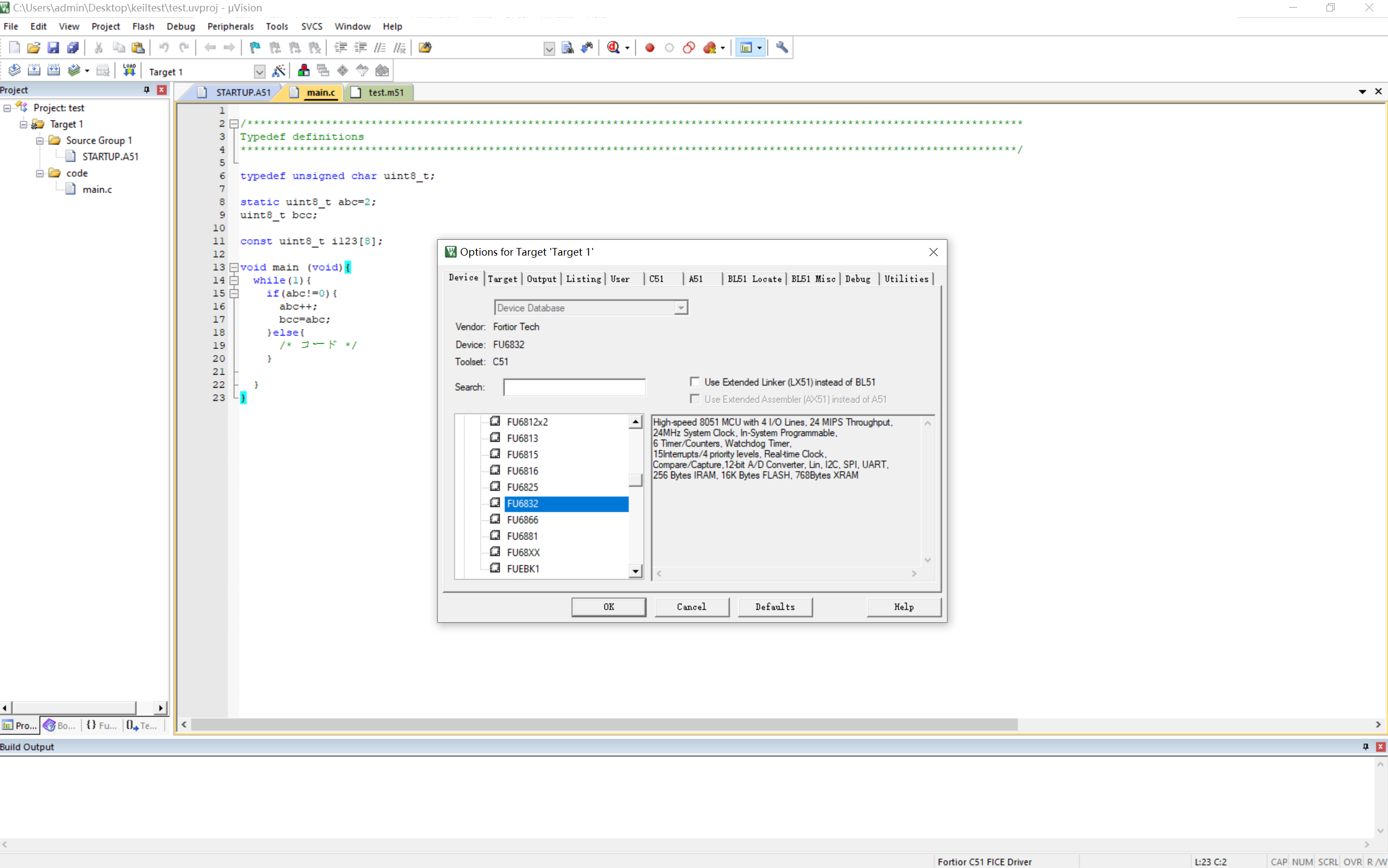Click the Start/Stop Debug Session icon
Image resolution: width=1388 pixels, height=868 pixels.
(x=614, y=48)
